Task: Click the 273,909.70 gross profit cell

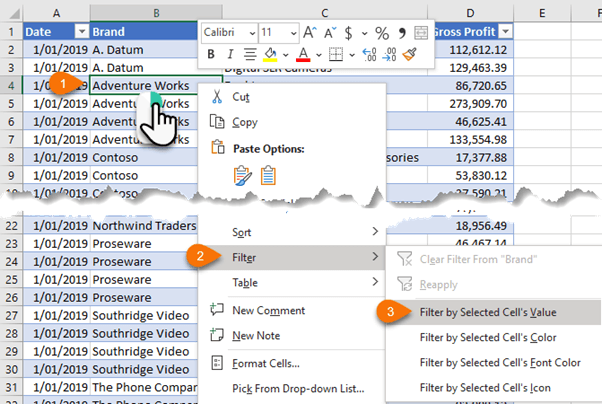Action: pos(470,104)
